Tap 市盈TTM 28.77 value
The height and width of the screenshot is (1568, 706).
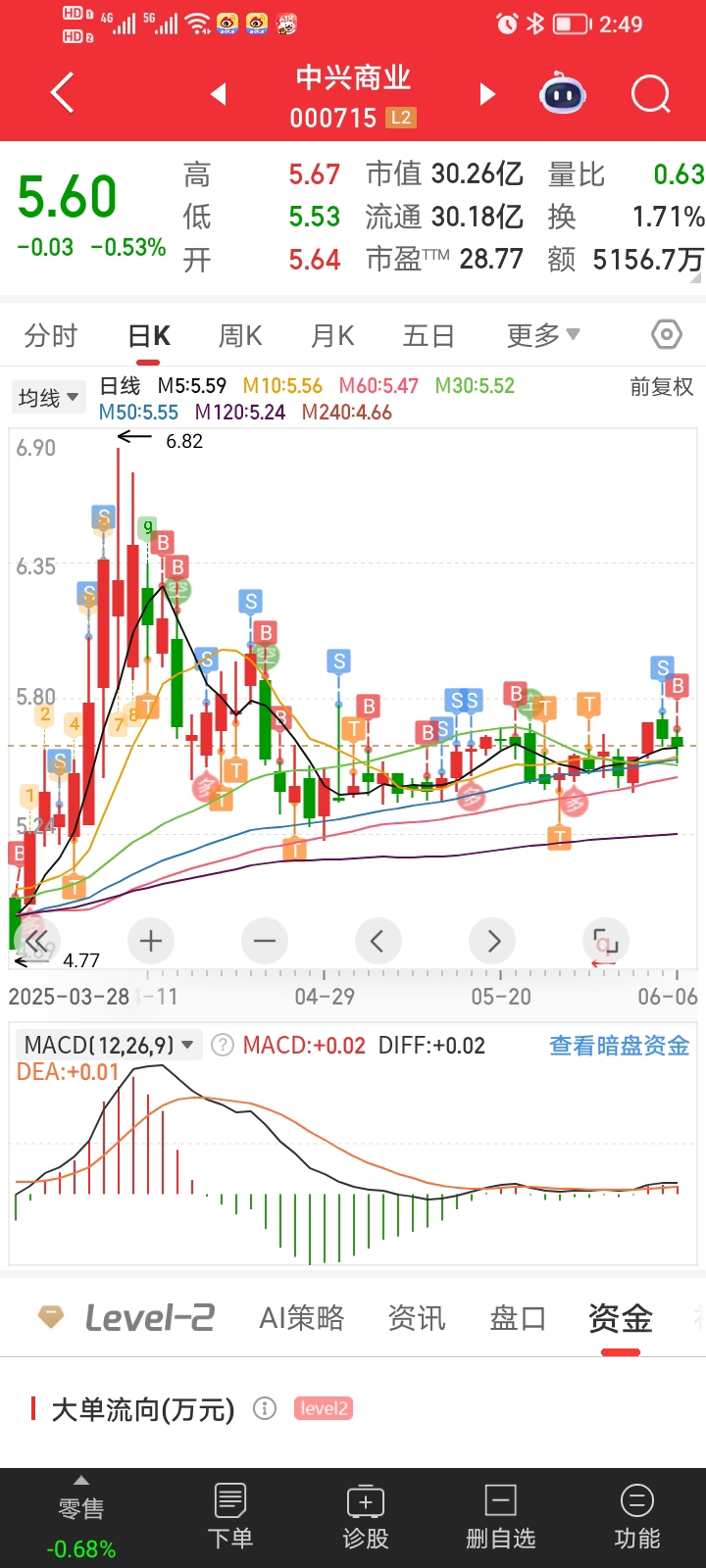(x=444, y=260)
